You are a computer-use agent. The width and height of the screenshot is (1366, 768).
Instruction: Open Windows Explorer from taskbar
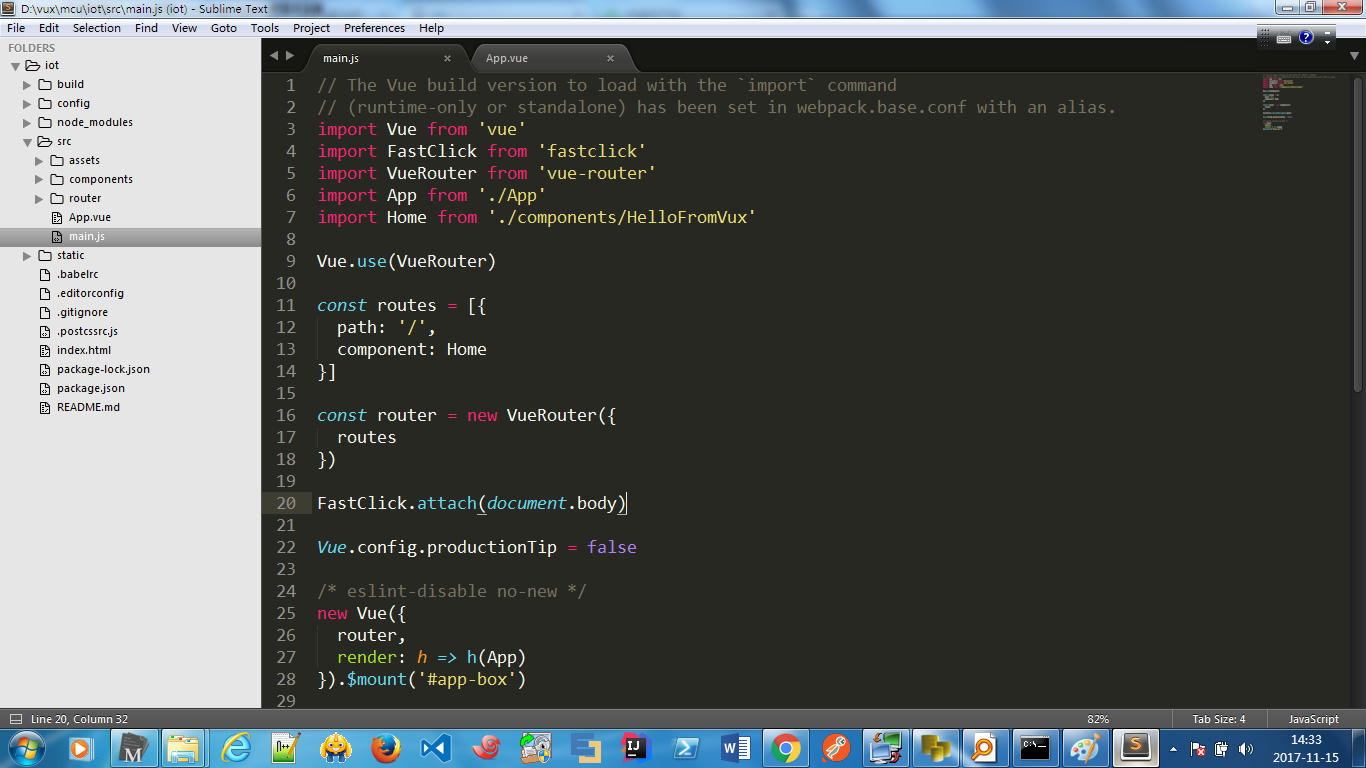pos(183,748)
